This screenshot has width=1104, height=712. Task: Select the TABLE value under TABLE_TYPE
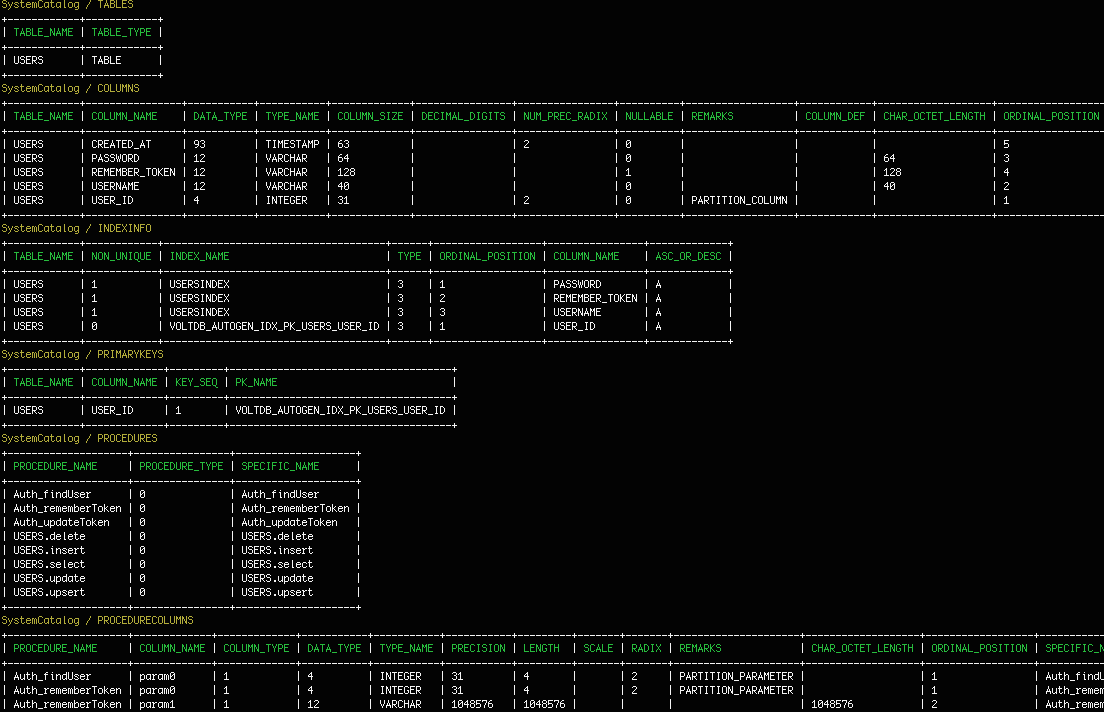[x=106, y=61]
